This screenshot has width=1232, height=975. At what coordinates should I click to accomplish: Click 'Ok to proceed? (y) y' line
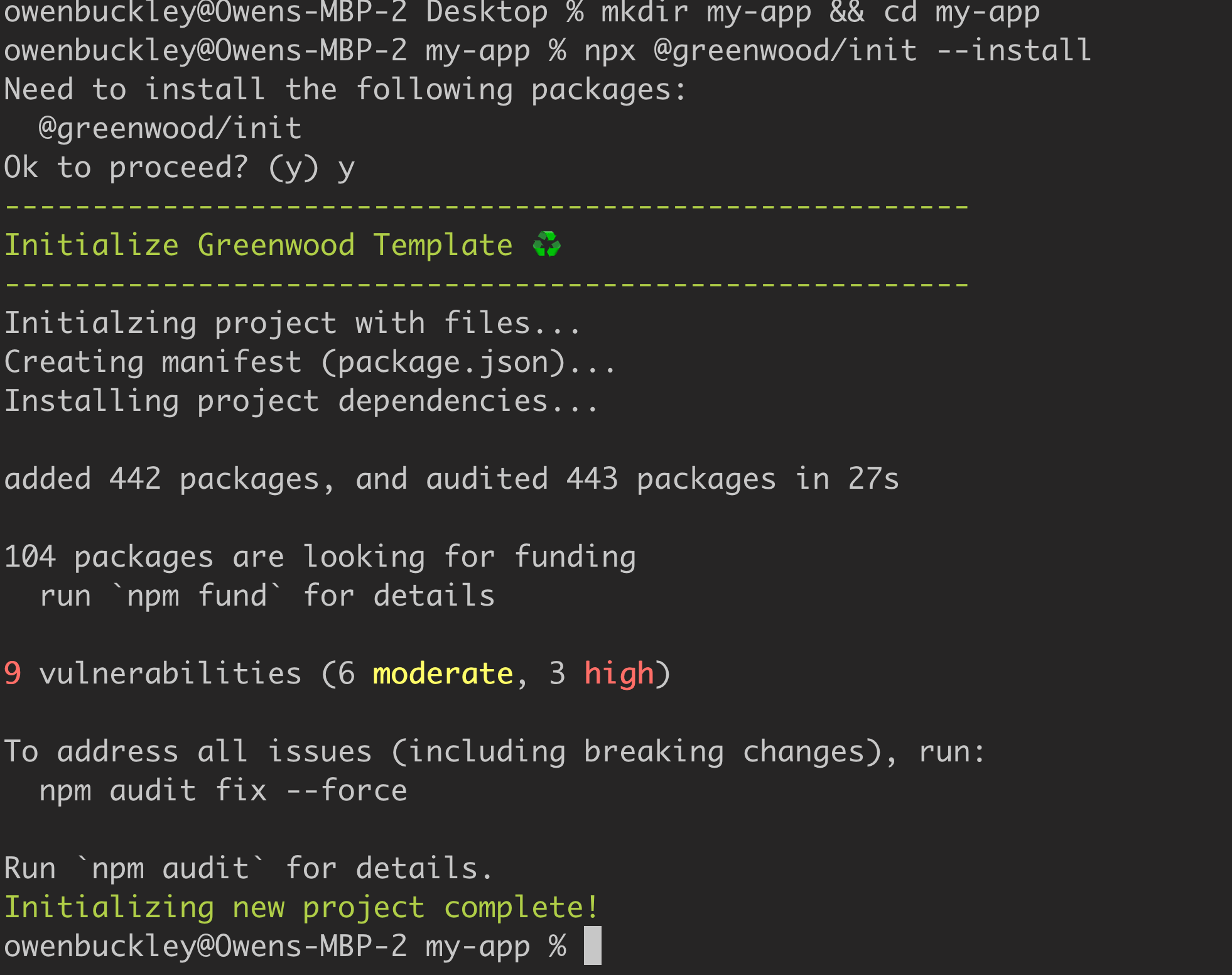[179, 167]
